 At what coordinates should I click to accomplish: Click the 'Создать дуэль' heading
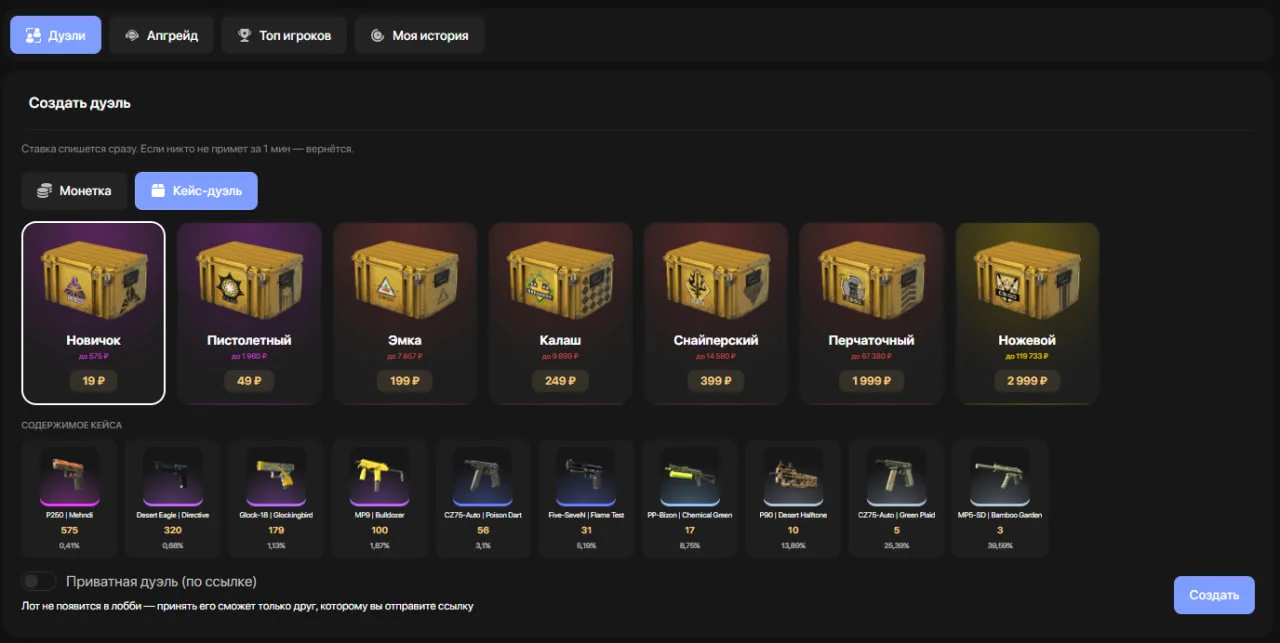(80, 103)
